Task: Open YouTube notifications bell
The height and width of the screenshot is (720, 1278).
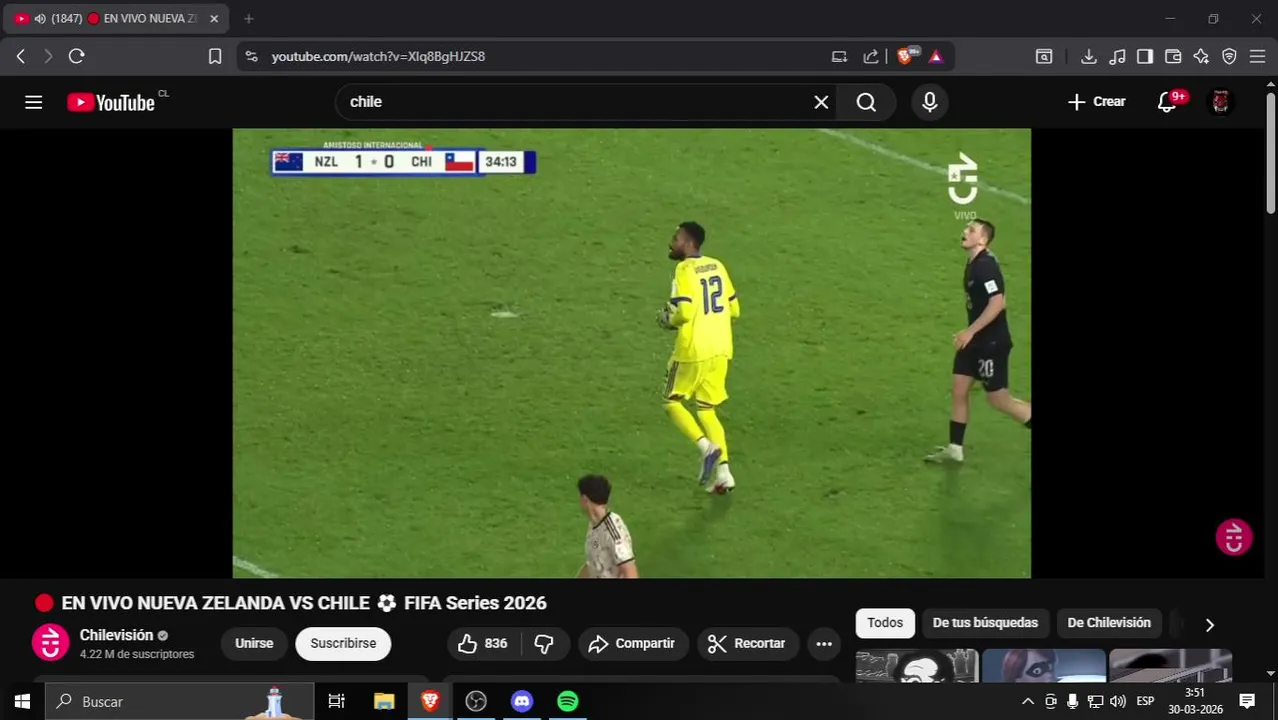Action: [x=1167, y=102]
